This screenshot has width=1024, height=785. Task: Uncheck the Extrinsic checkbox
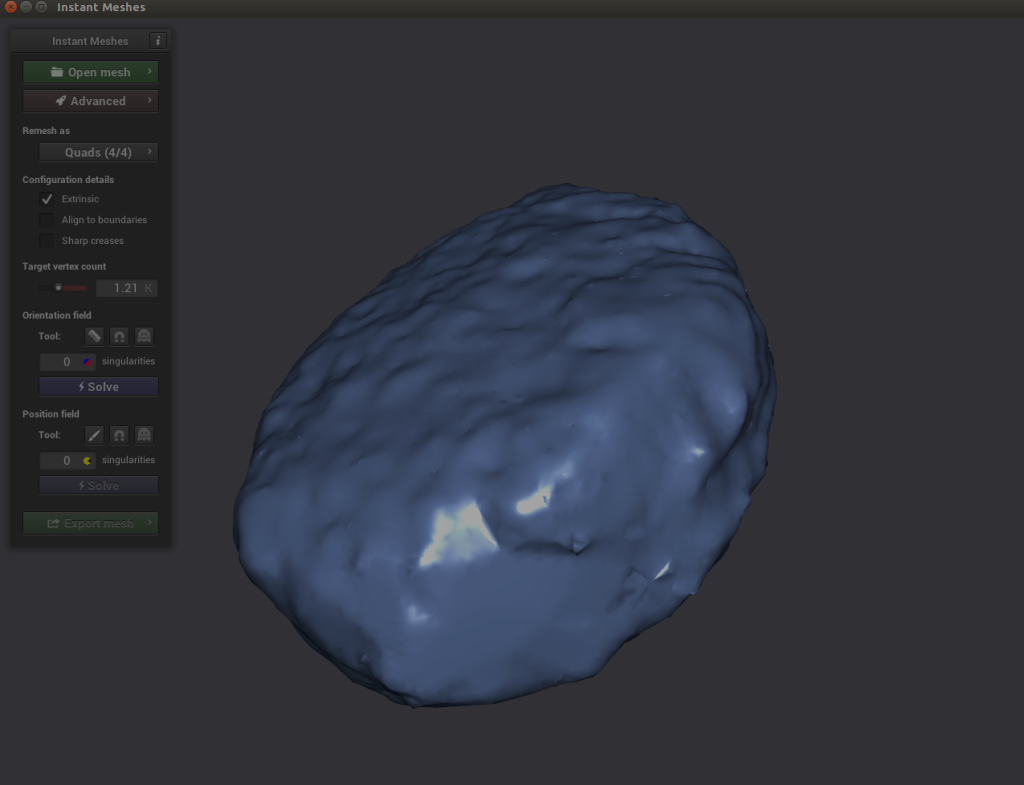point(47,199)
